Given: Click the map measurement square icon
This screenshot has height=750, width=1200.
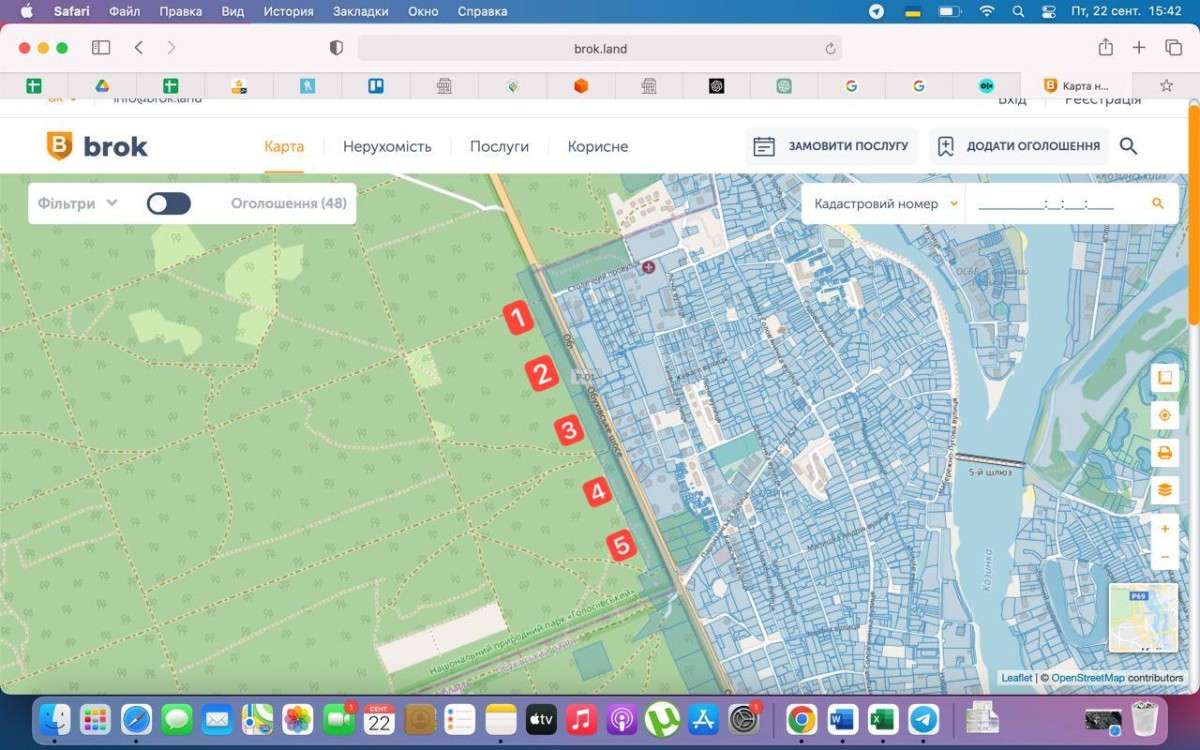Looking at the screenshot, I should point(1164,378).
